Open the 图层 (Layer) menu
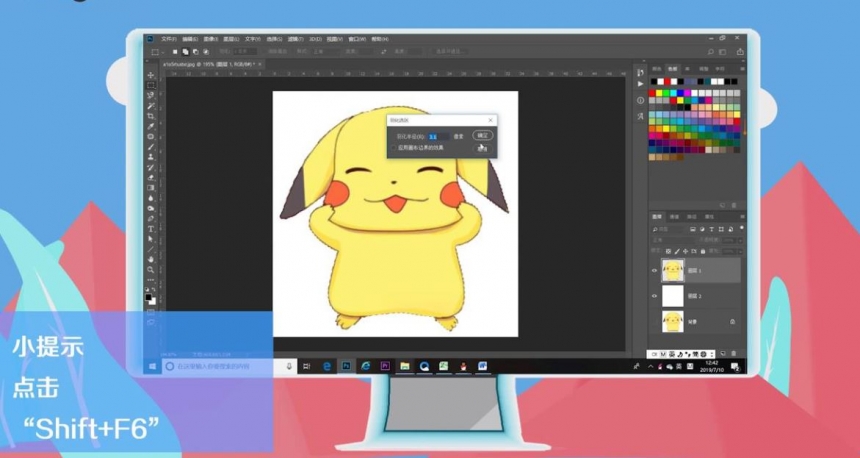Viewport: 860px width, 458px height. [x=231, y=39]
